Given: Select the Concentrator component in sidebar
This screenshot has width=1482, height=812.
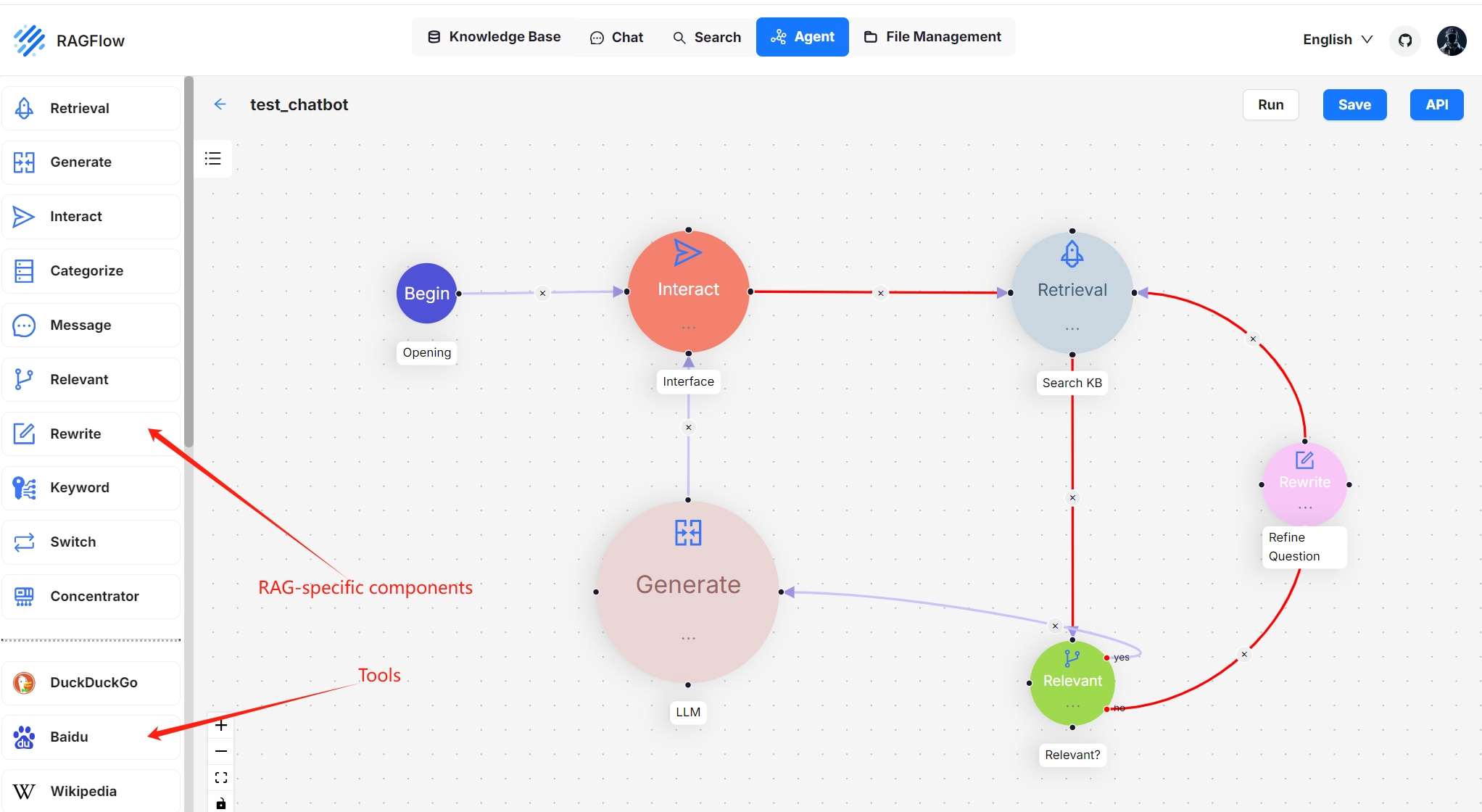Looking at the screenshot, I should [91, 597].
